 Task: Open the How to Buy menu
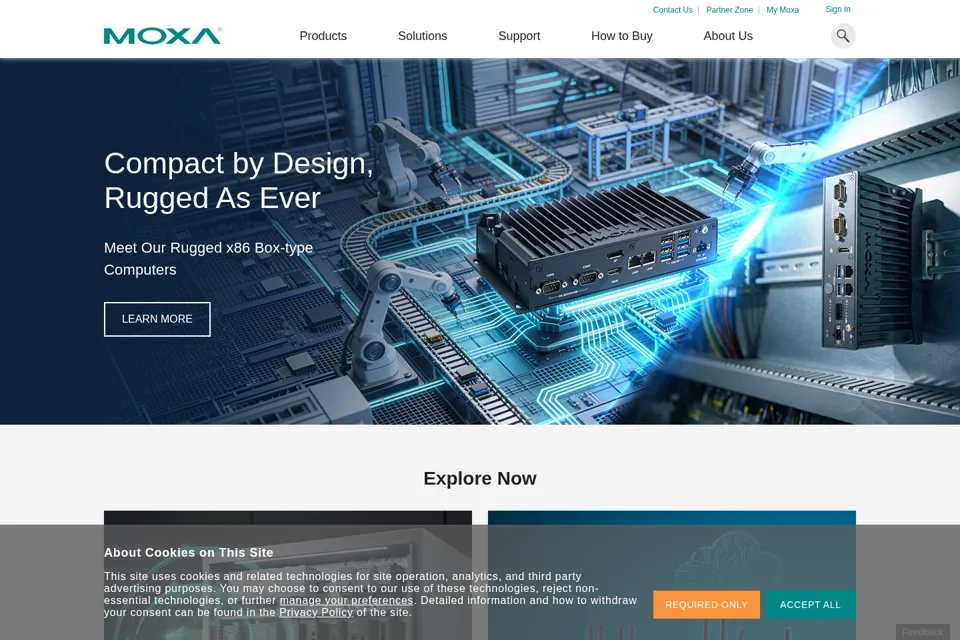click(621, 36)
